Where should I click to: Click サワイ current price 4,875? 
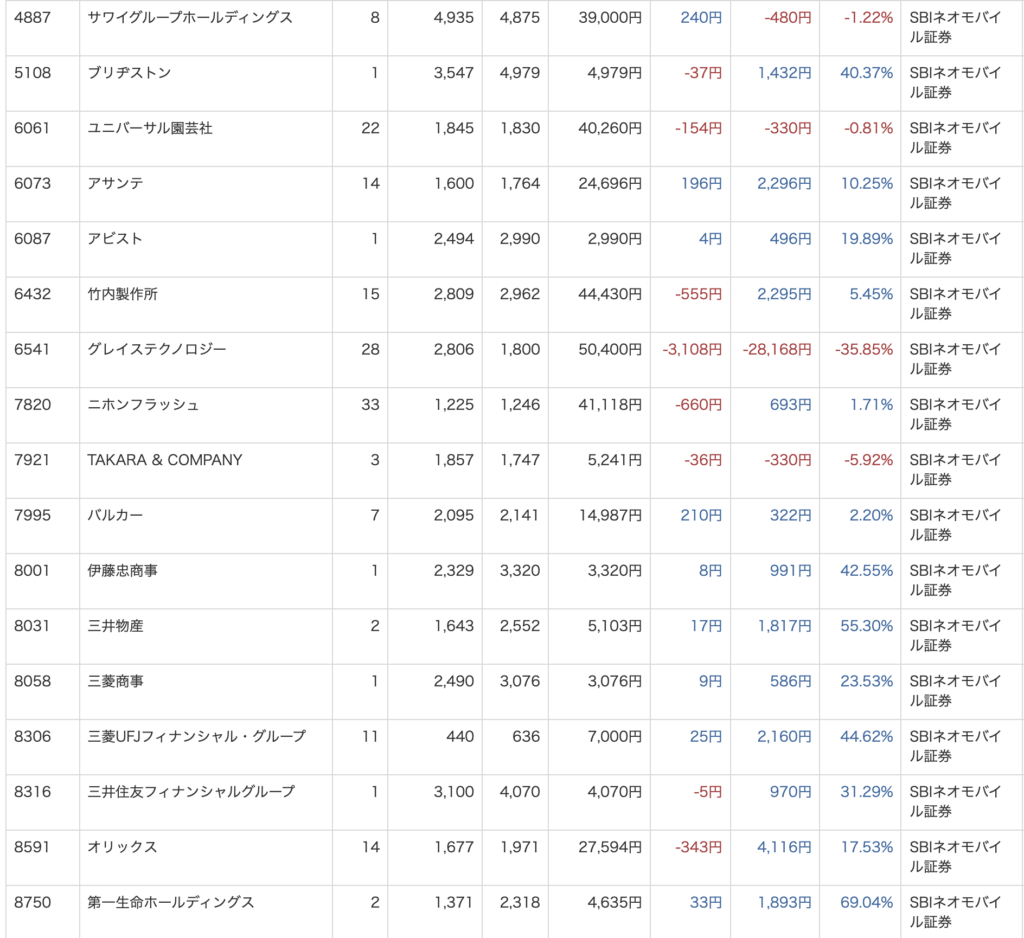click(520, 18)
